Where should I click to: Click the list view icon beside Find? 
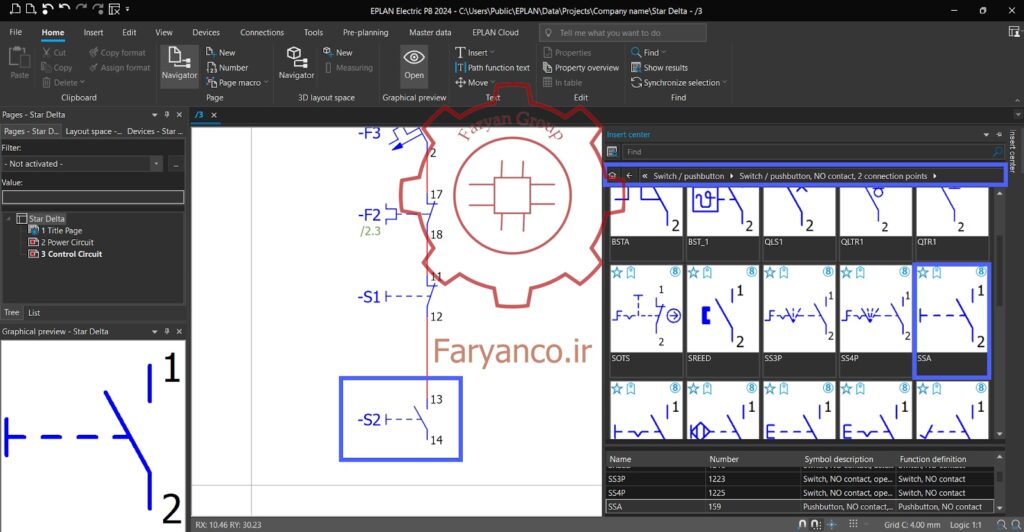point(612,151)
